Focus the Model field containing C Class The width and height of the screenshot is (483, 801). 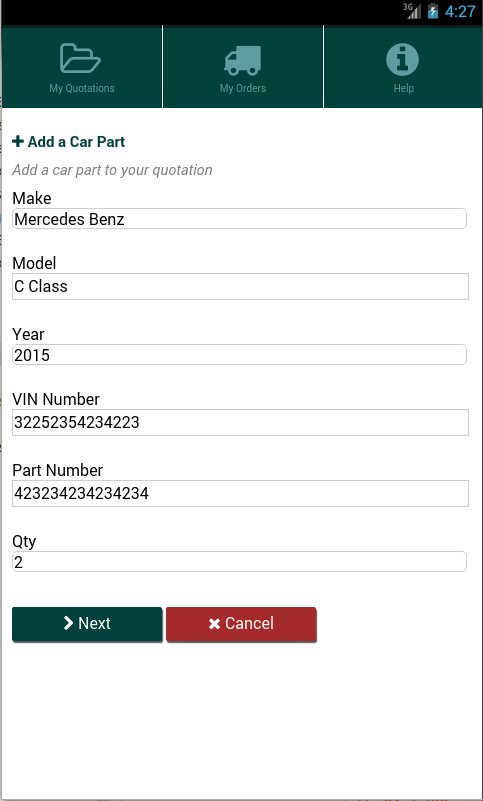[240, 287]
